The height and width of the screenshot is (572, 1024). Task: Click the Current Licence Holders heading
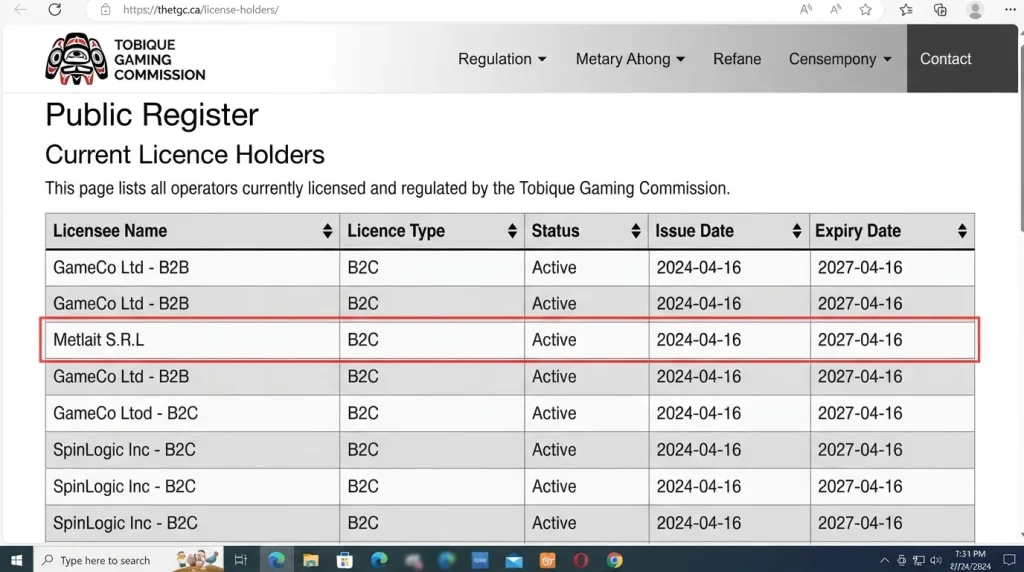185,155
